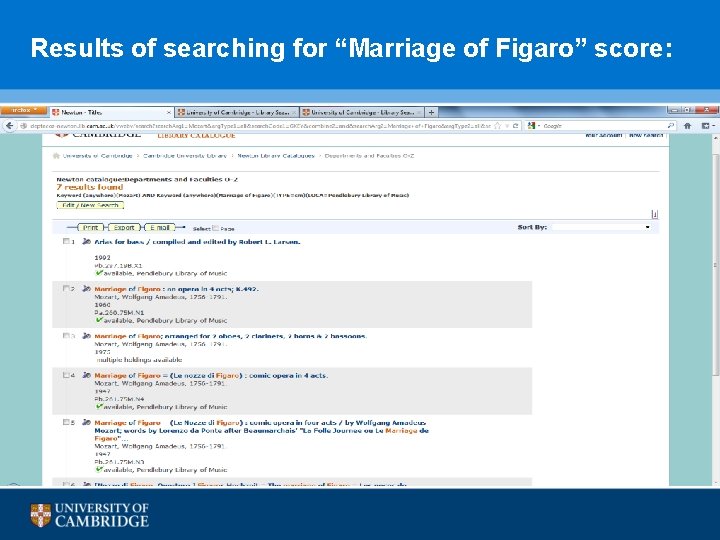The width and height of the screenshot is (720, 540).
Task: Click the My Account link
Action: (x=604, y=135)
